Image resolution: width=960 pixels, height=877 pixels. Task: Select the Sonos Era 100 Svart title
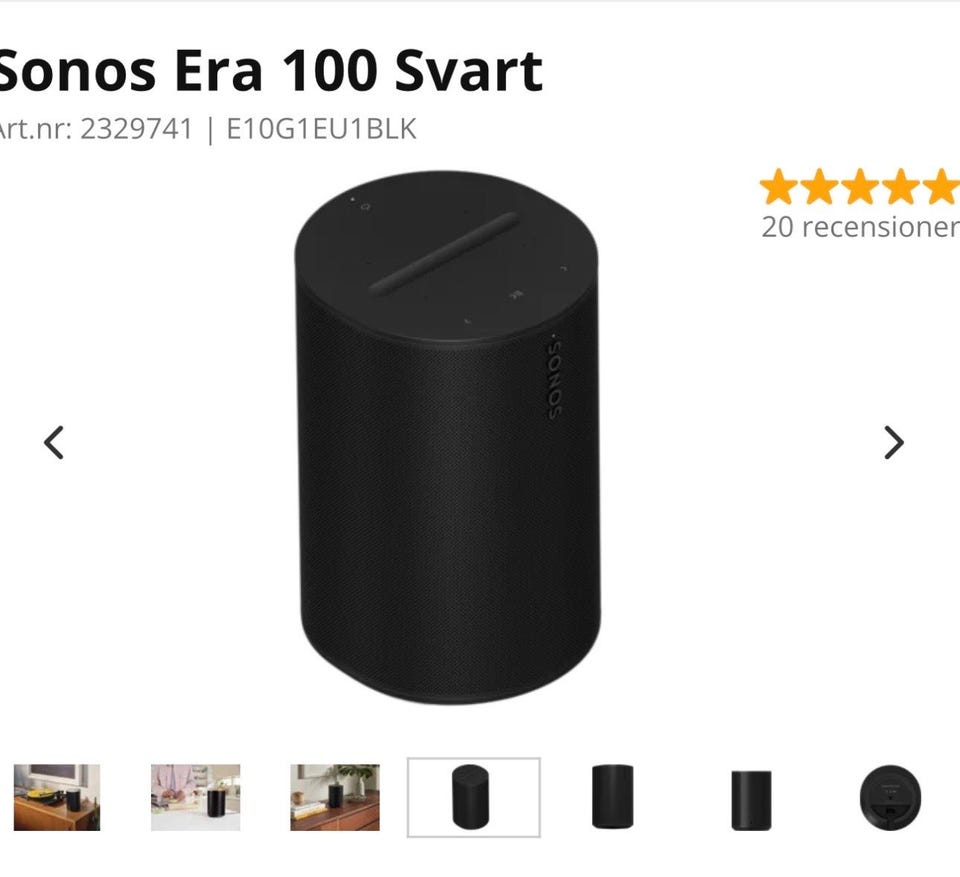click(x=271, y=71)
